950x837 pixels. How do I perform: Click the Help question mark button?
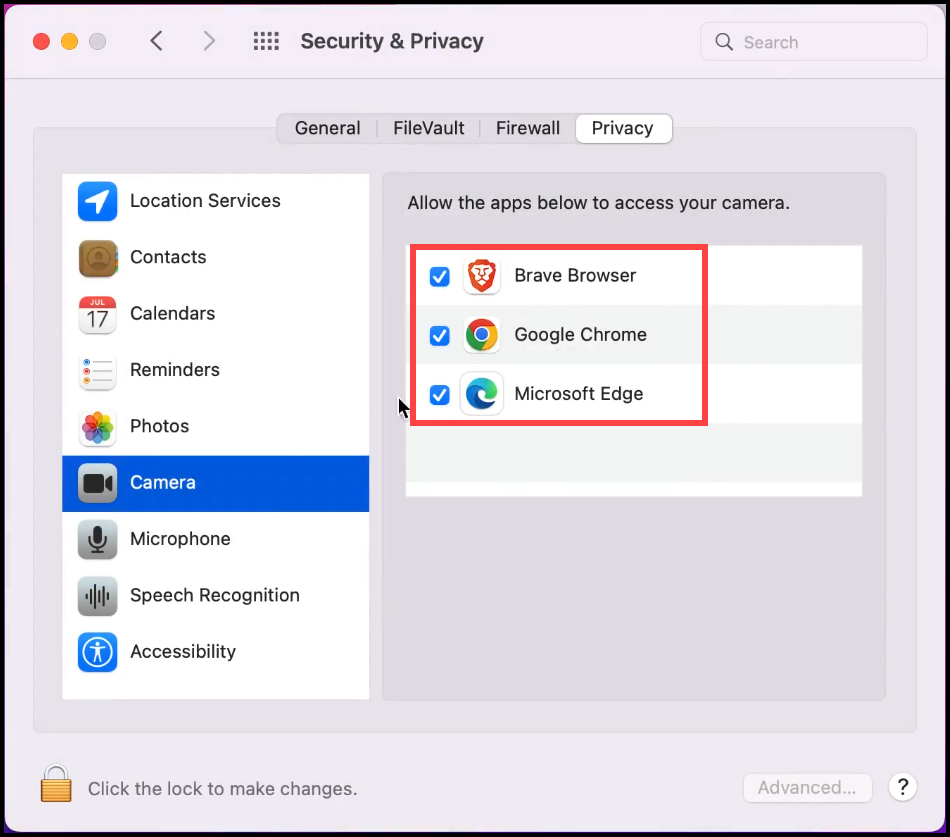pyautogui.click(x=902, y=787)
